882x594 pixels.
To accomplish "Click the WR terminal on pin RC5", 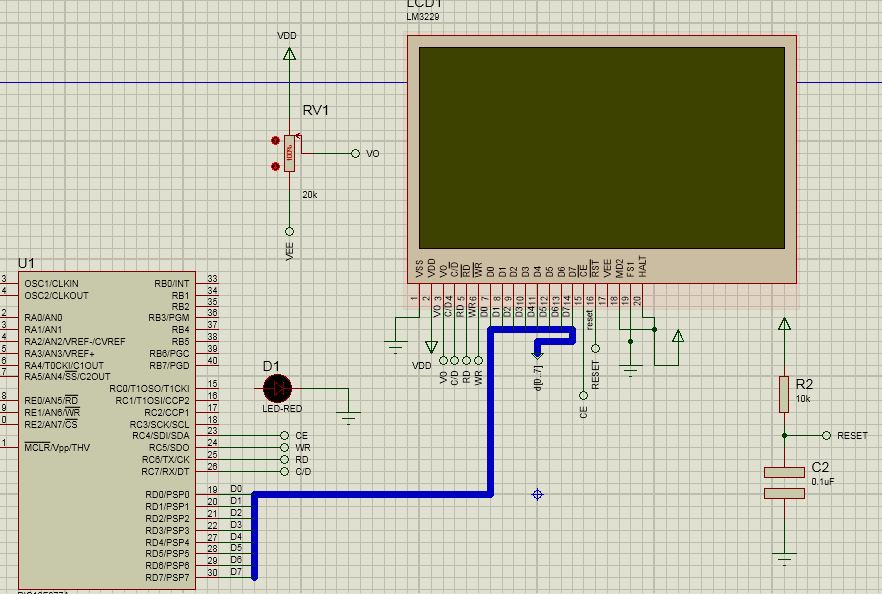I will point(285,448).
